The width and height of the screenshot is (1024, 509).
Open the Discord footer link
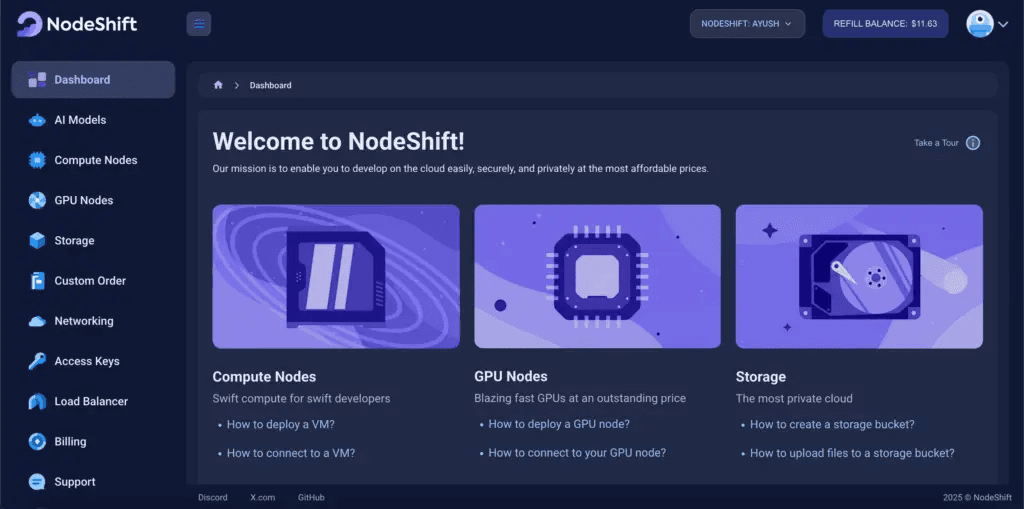(x=213, y=497)
